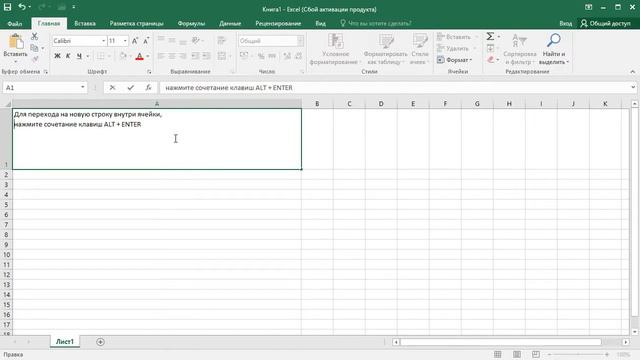Click the select-all corner triangle of the grid

7,104
